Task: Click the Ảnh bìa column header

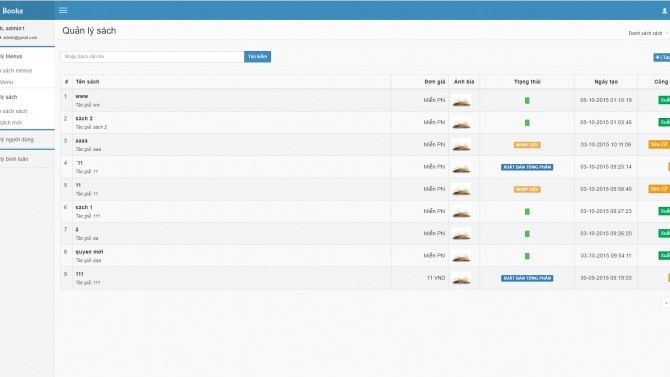Action: click(464, 82)
